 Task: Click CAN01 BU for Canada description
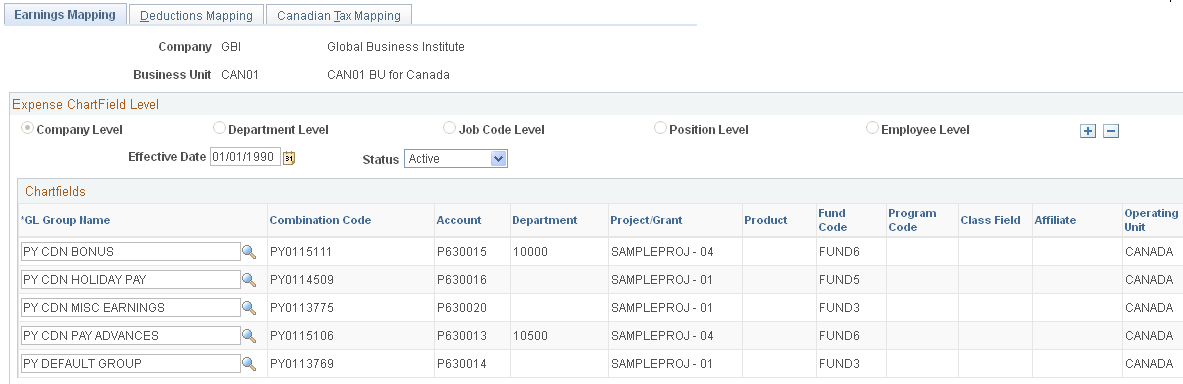coord(388,75)
